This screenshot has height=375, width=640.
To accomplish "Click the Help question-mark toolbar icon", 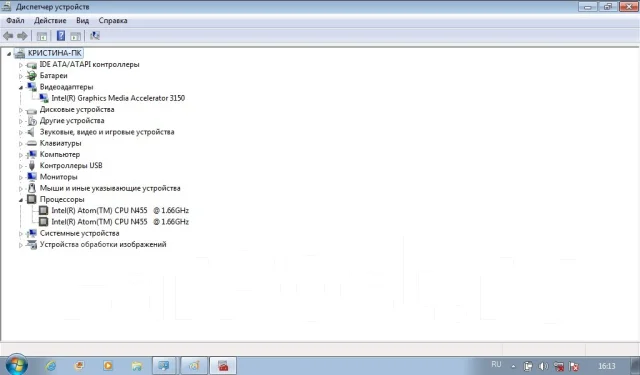I will click(60, 36).
